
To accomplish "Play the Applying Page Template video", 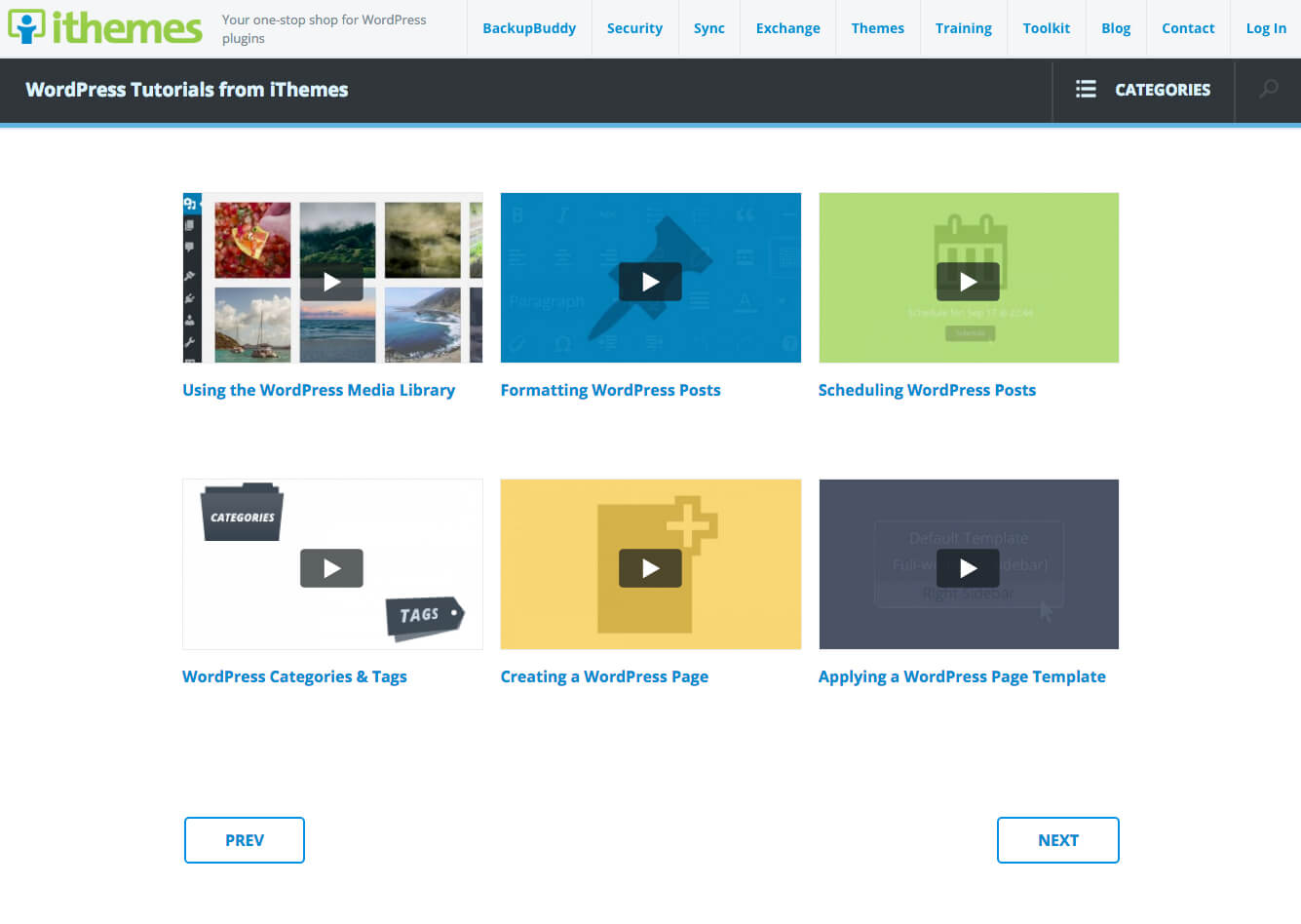I will coord(968,568).
